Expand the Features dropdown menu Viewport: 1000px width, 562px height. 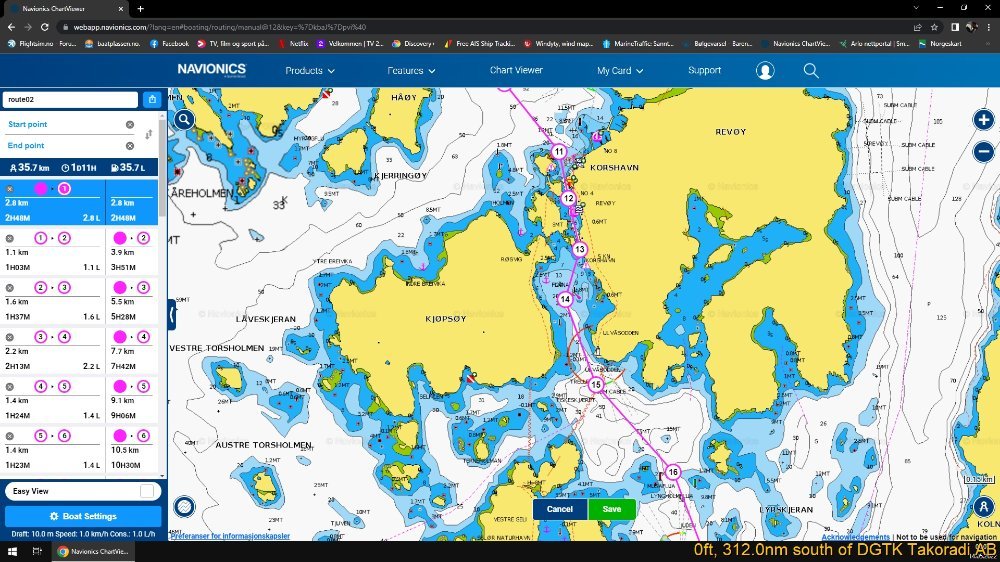pyautogui.click(x=411, y=71)
